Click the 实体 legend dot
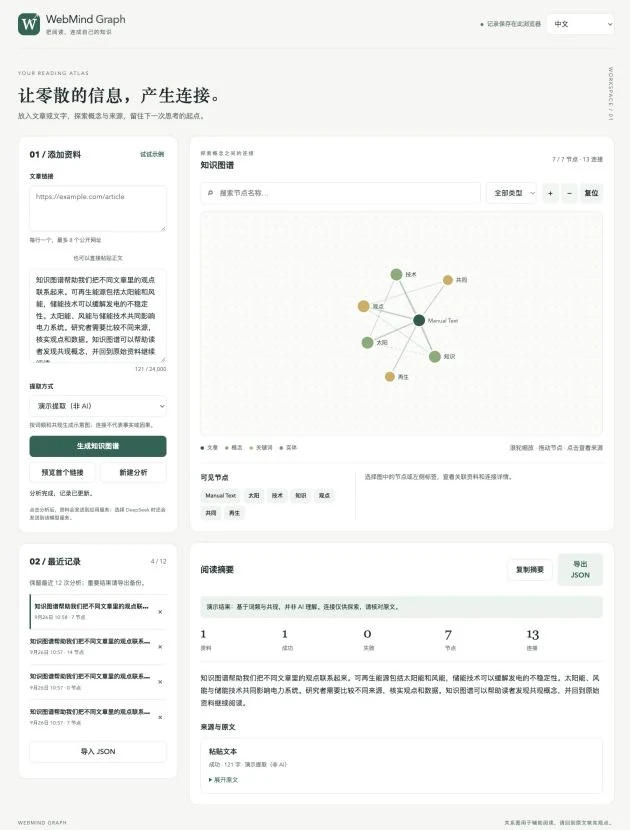The image size is (630, 830). coord(281,448)
